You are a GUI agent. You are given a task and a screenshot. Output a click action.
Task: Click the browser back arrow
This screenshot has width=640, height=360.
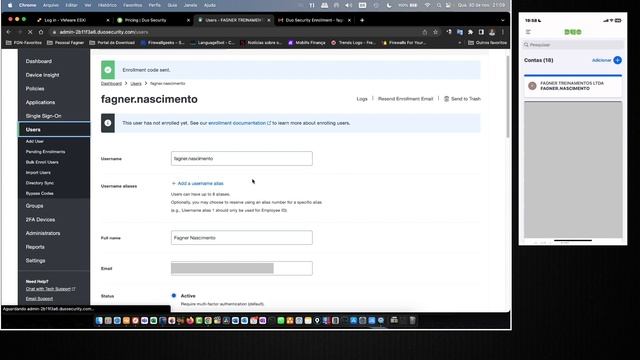pos(9,32)
